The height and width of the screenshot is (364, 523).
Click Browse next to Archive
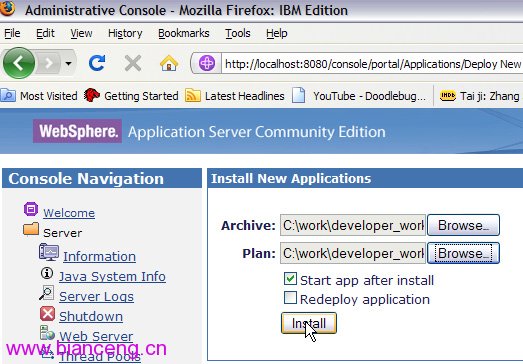[x=463, y=225]
